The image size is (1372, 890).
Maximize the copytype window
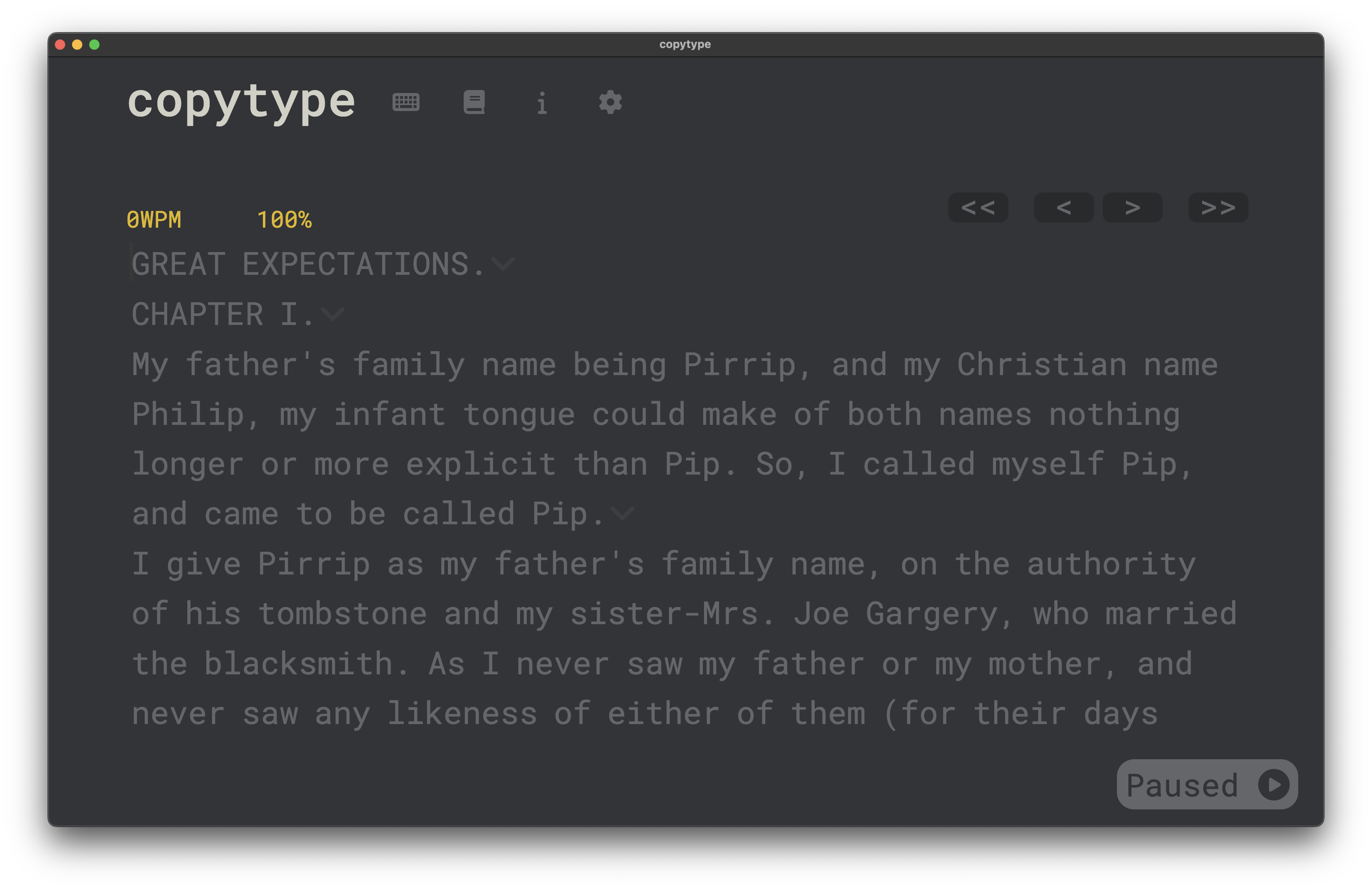click(x=95, y=45)
